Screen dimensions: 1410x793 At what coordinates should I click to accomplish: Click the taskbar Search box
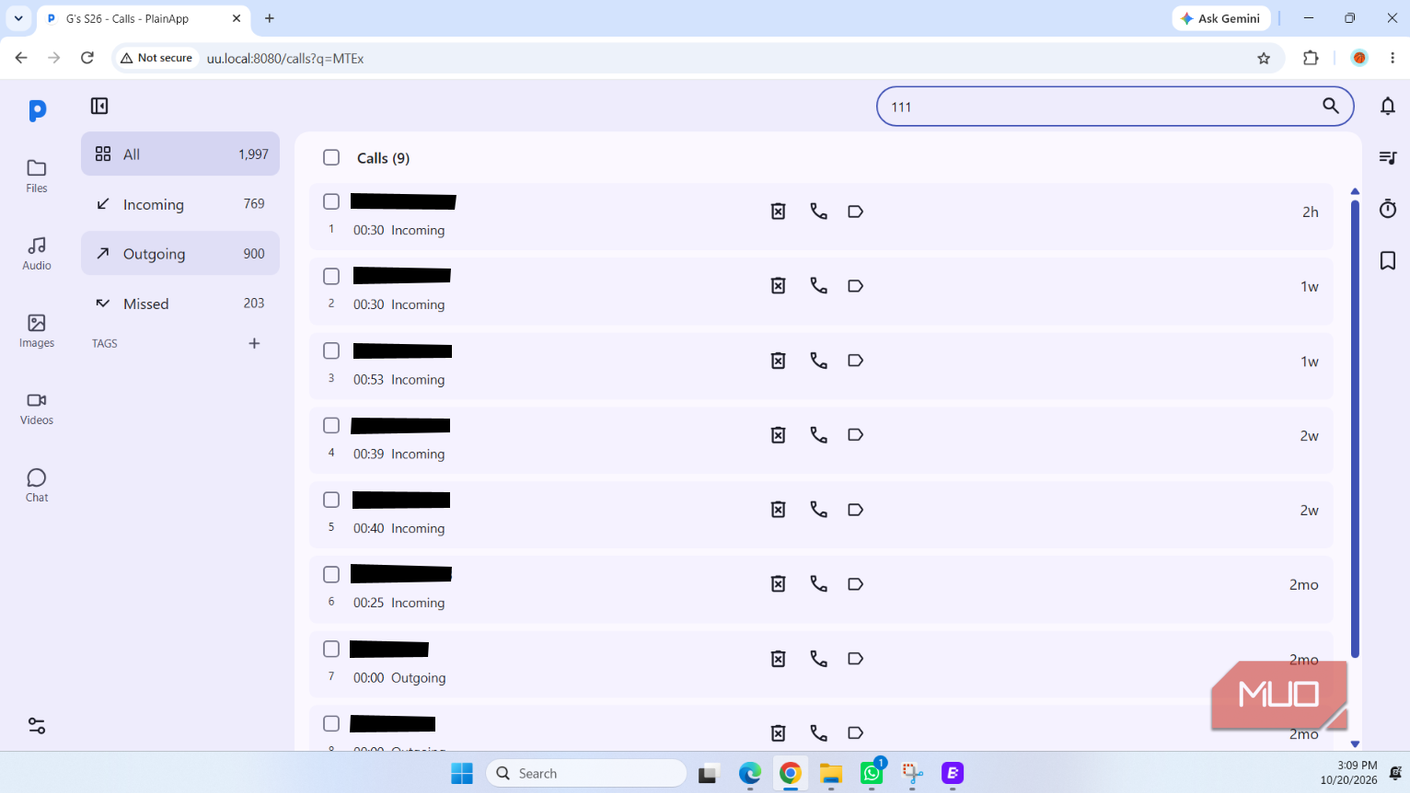click(587, 773)
